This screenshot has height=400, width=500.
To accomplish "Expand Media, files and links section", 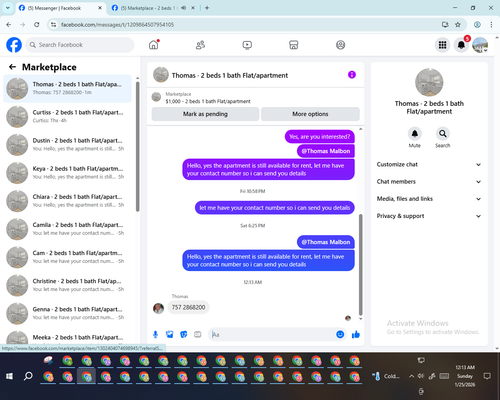I will tap(429, 199).
